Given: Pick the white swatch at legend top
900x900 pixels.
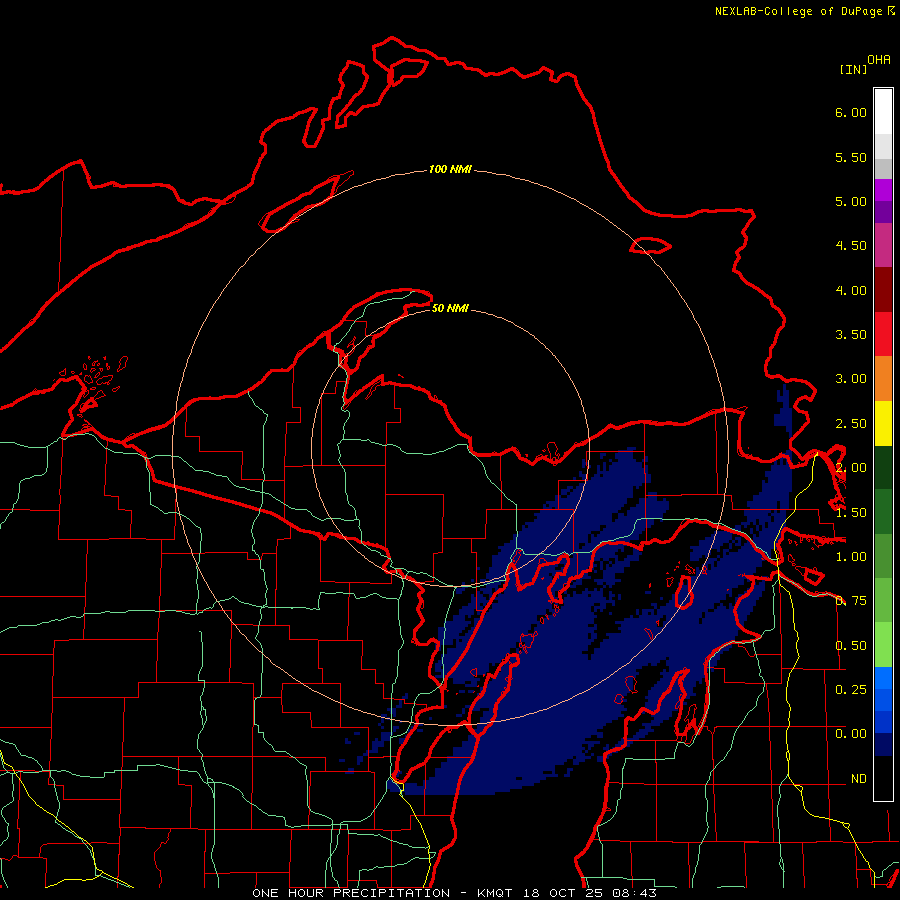Looking at the screenshot, I should coord(883,112).
